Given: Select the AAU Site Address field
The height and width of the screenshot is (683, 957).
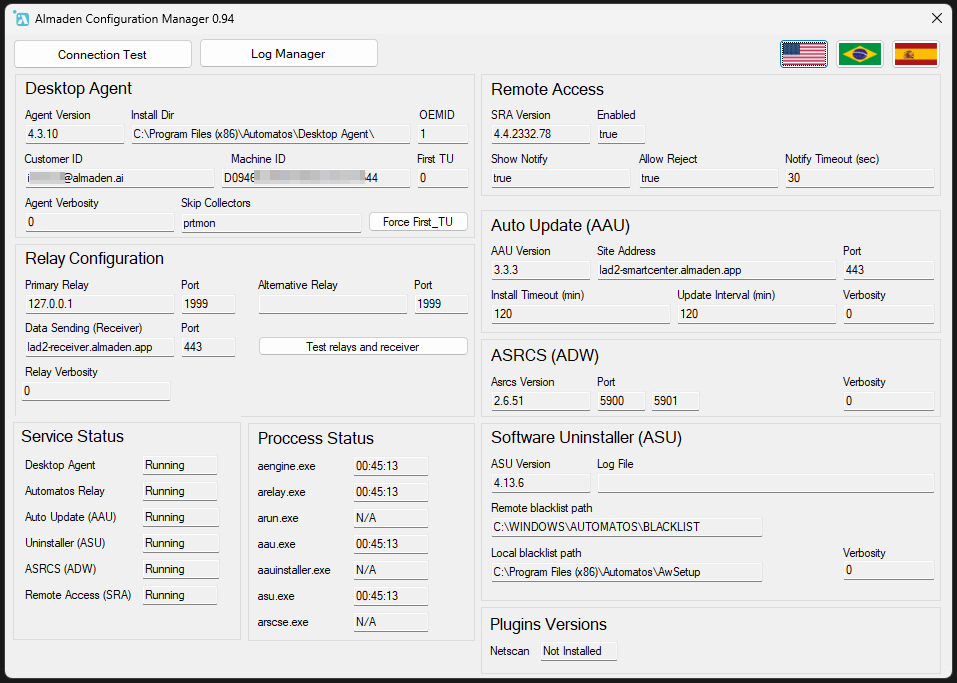Looking at the screenshot, I should (712, 269).
